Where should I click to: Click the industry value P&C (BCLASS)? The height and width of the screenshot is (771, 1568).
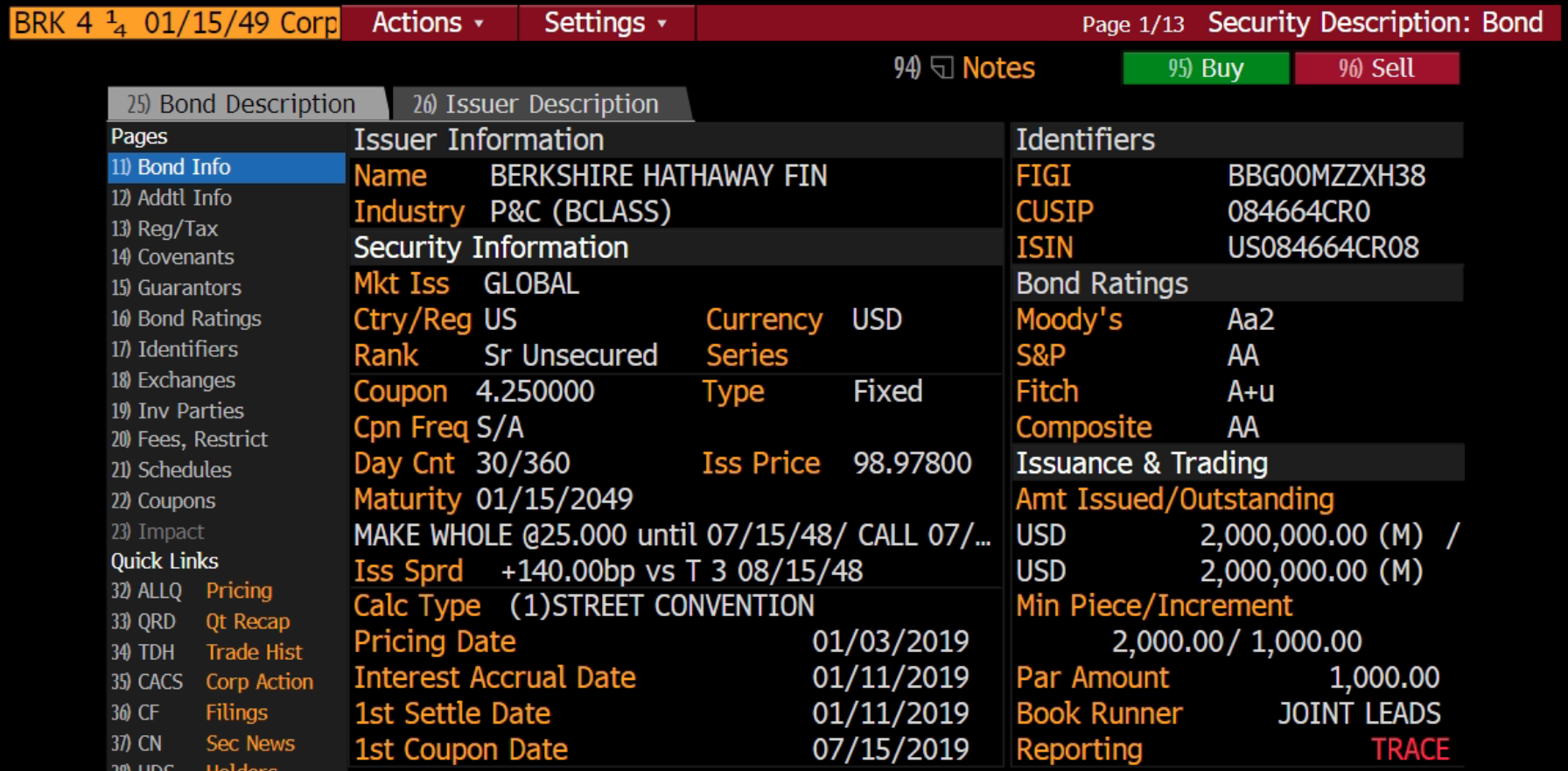click(x=580, y=212)
